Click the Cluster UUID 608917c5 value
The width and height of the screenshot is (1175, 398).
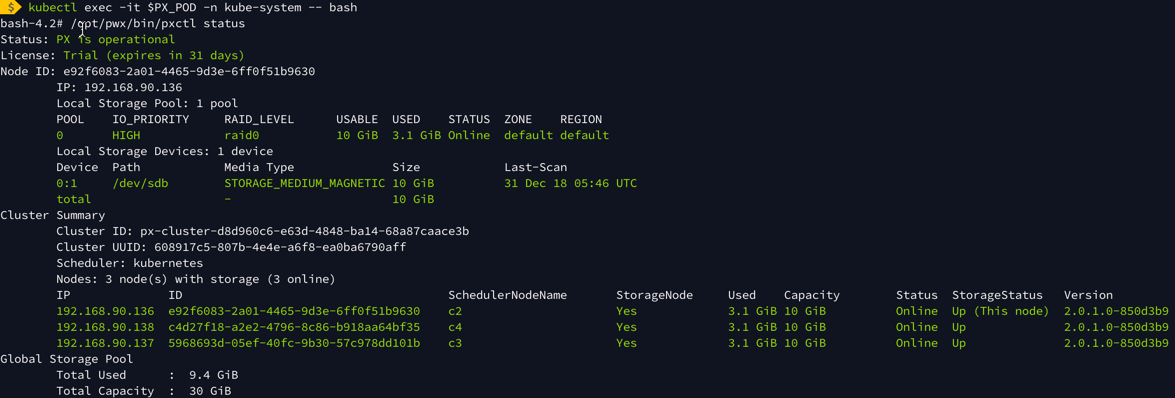click(x=280, y=247)
